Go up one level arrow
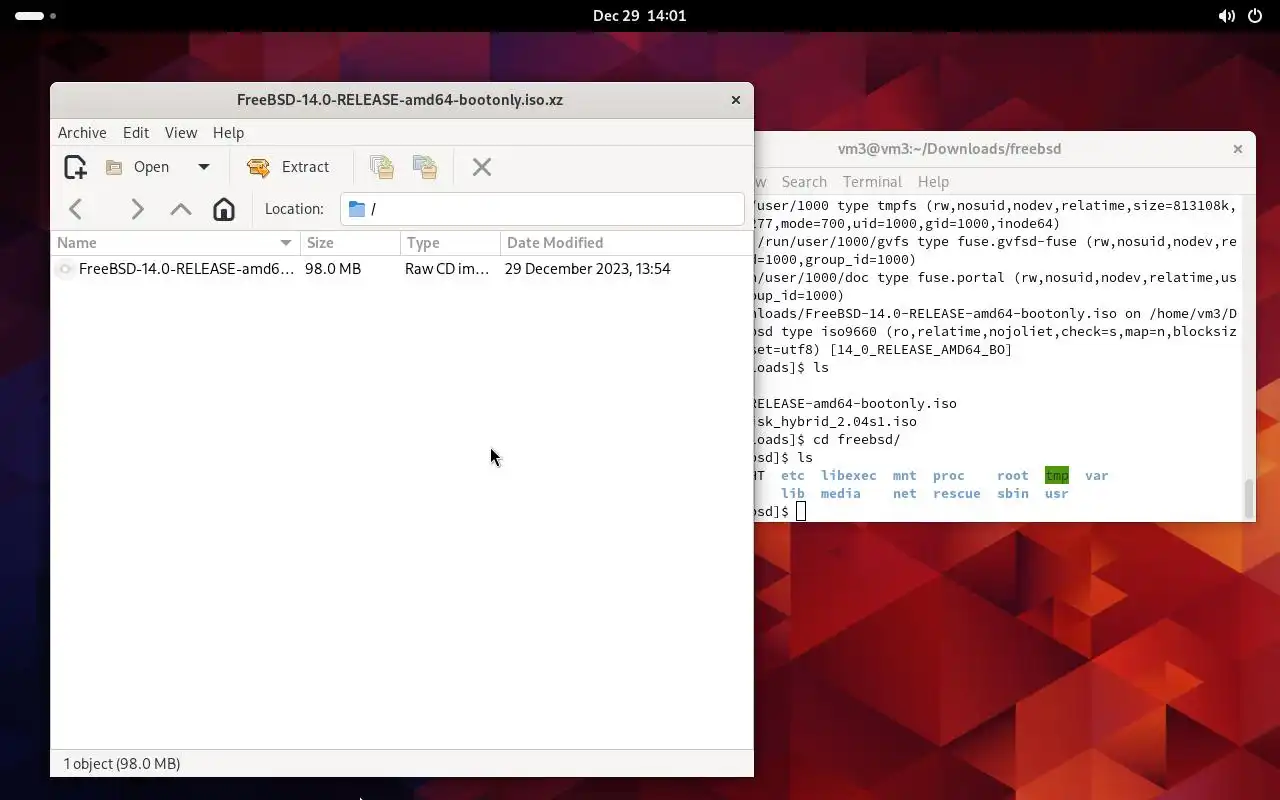This screenshot has height=800, width=1280. pyautogui.click(x=181, y=209)
